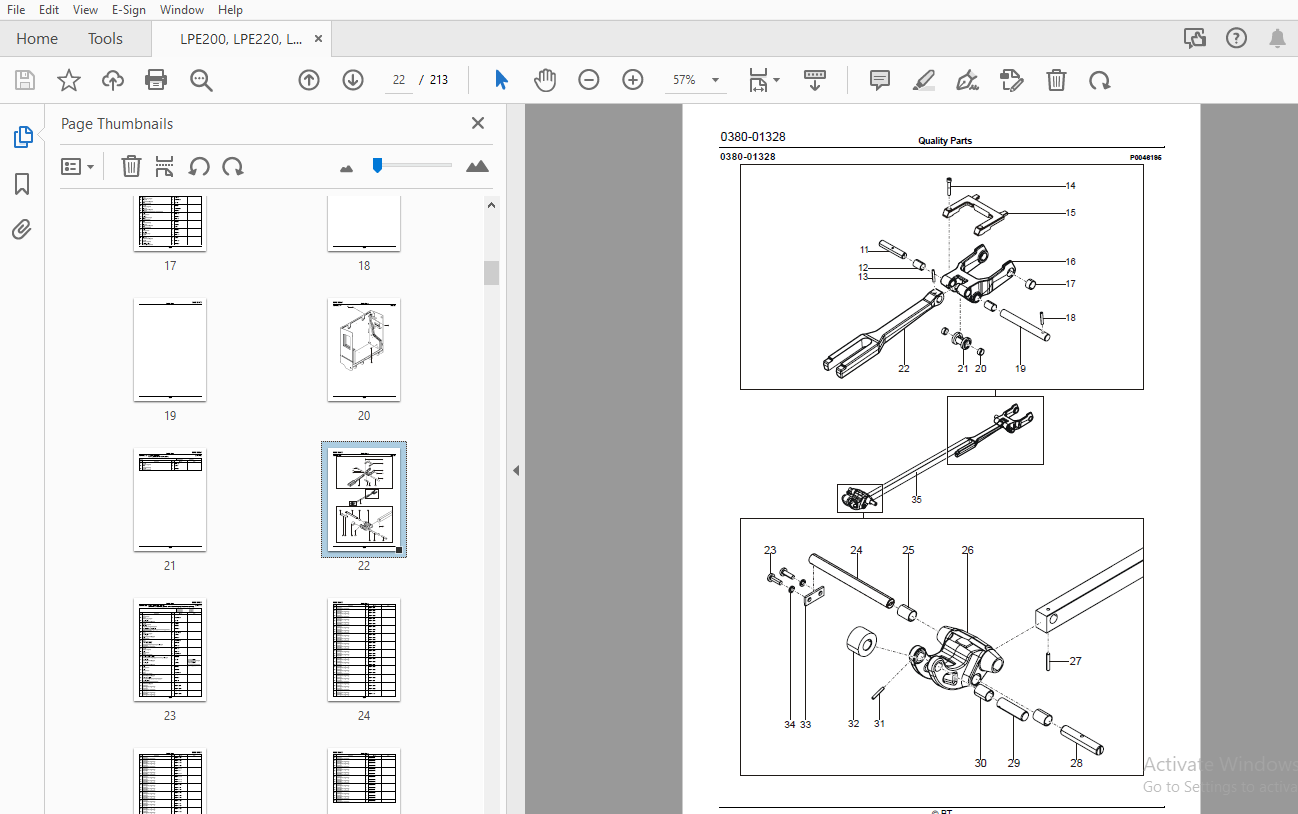Activate the Hand pan tool
This screenshot has height=814, width=1298.
click(x=544, y=80)
